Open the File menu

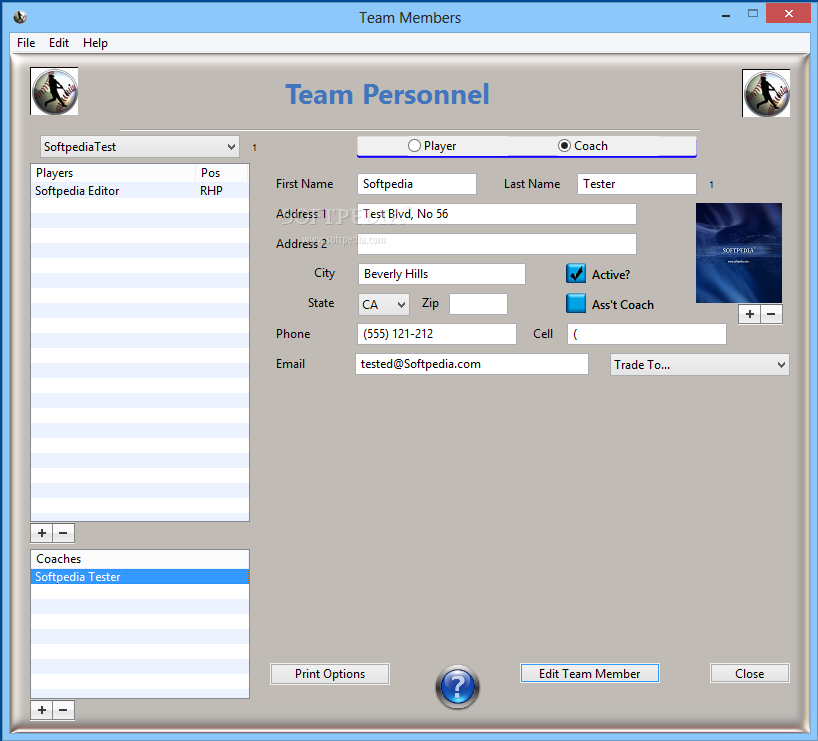tap(26, 43)
